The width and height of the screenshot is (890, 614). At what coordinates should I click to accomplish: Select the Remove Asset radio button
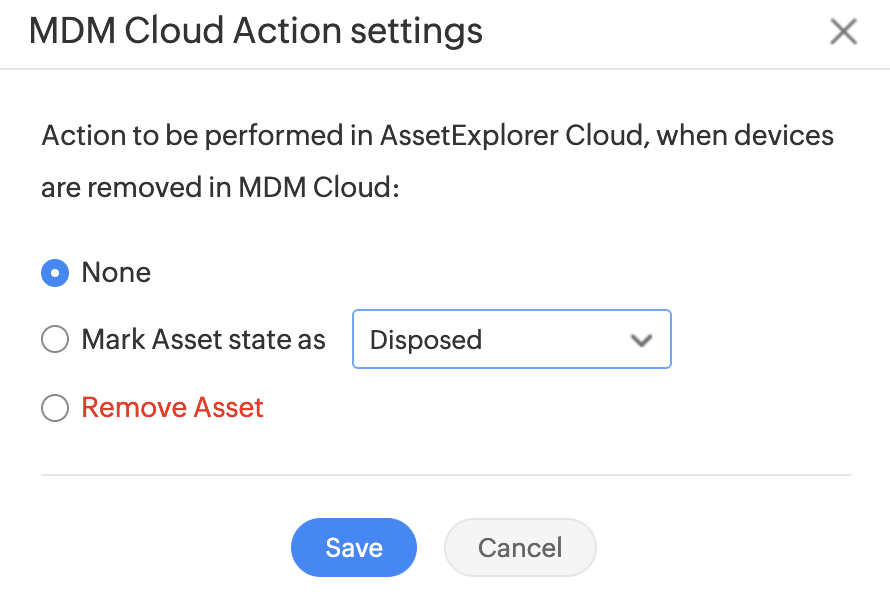(55, 408)
